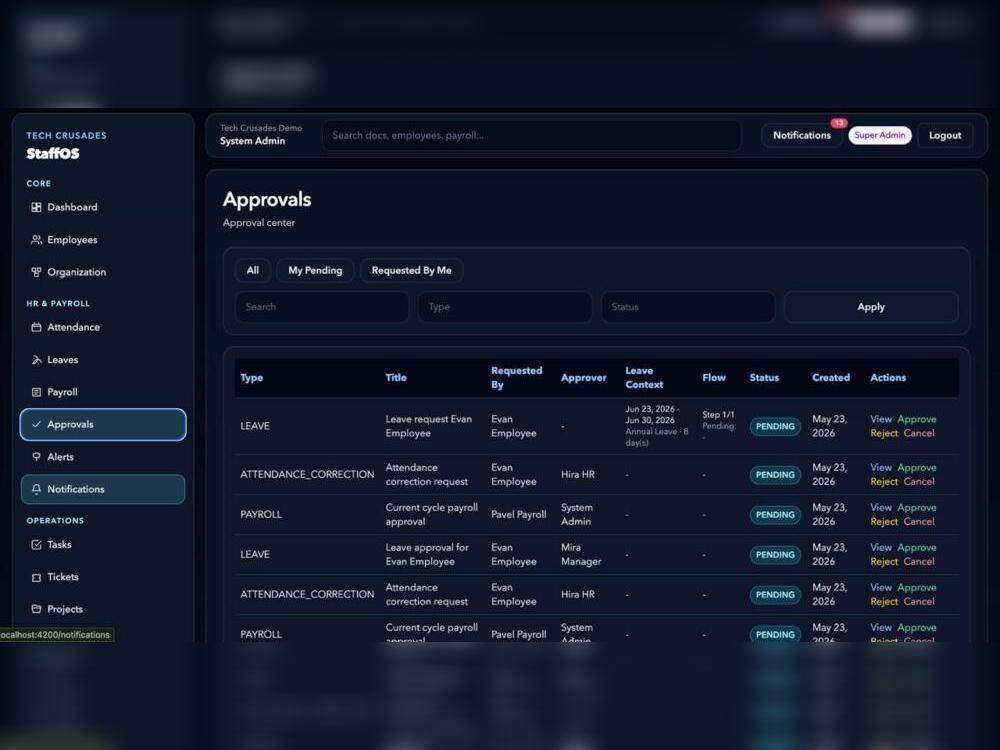1000x750 pixels.
Task: Click the Notifications bell icon in the sidebar
Action: (36, 489)
